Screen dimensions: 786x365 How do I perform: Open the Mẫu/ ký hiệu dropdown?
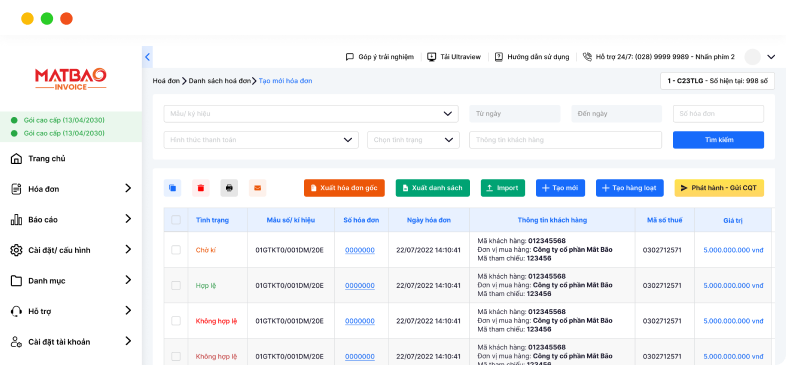coord(311,114)
